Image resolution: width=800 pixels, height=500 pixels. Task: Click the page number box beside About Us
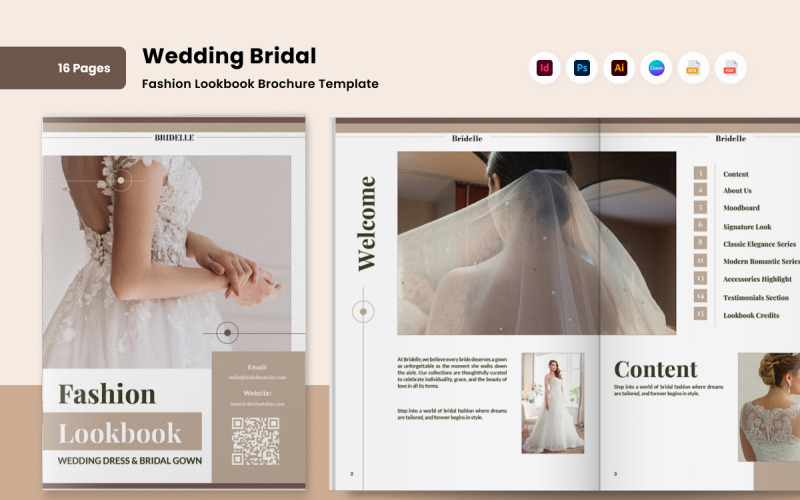tap(700, 190)
